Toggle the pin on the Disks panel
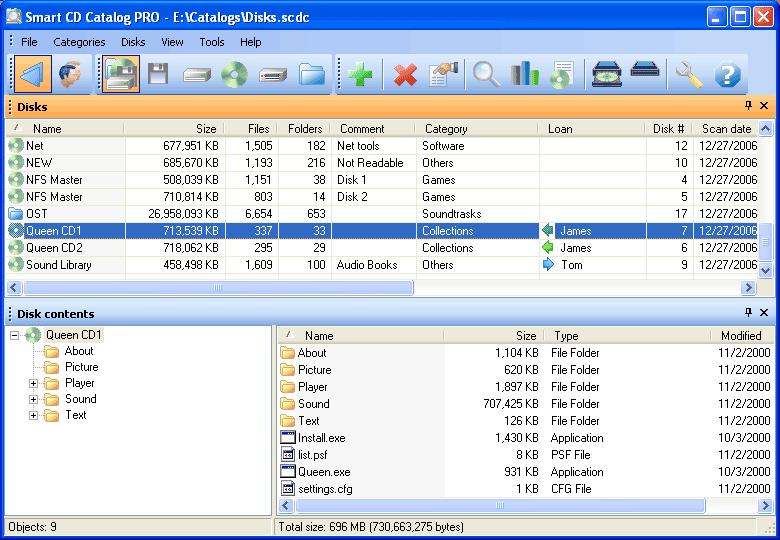The height and width of the screenshot is (540, 780). [x=748, y=106]
